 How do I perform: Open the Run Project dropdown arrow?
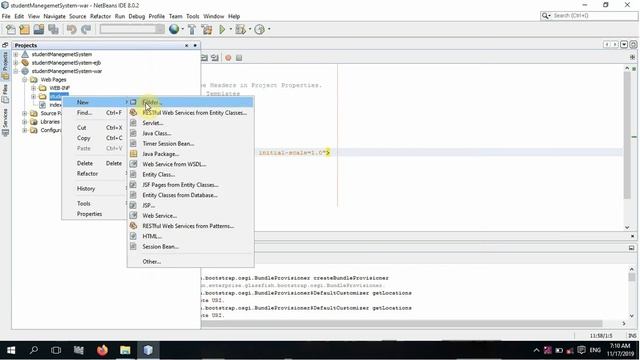[230, 29]
